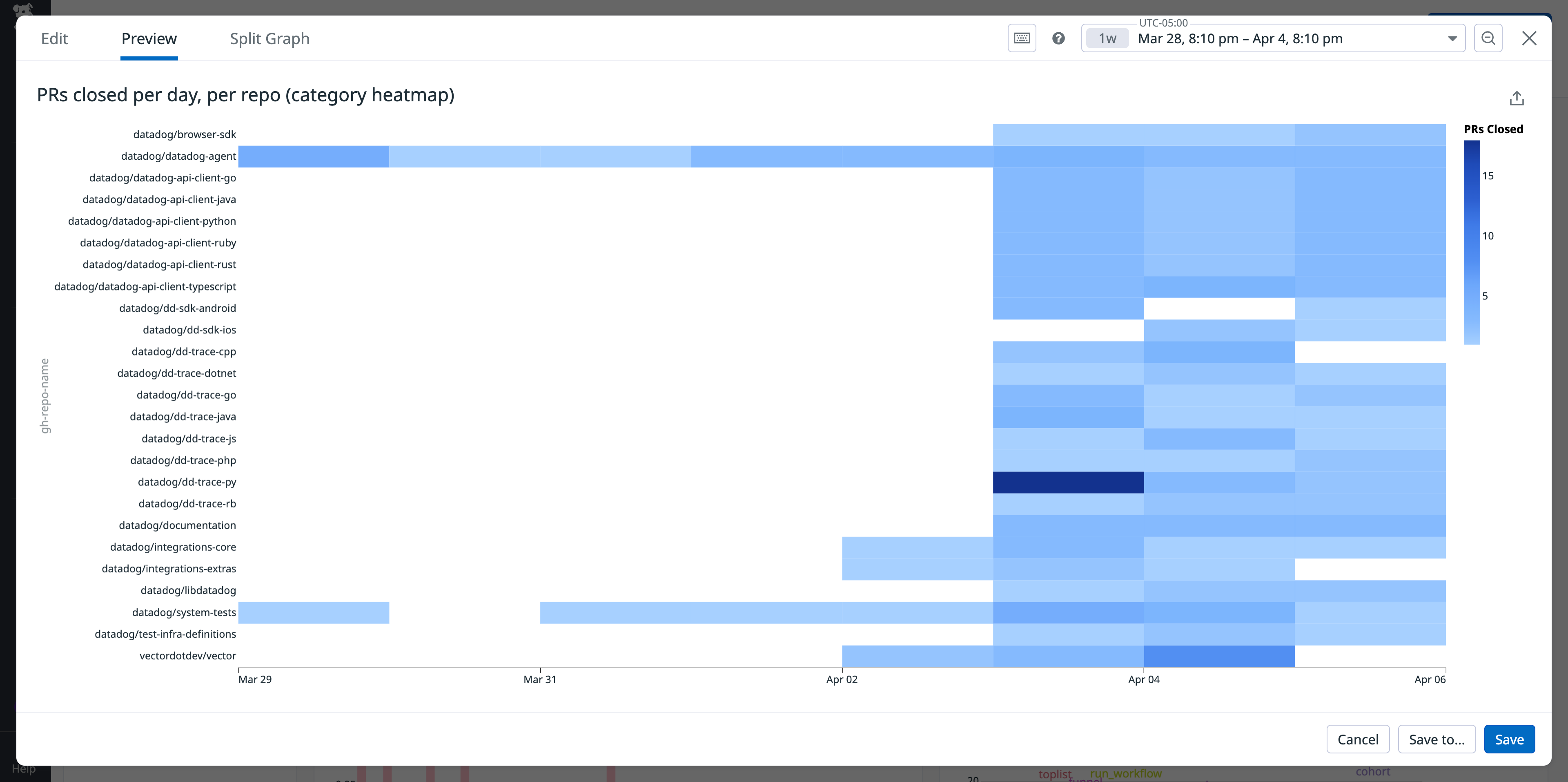Export the heatmap using the share icon

click(x=1516, y=98)
